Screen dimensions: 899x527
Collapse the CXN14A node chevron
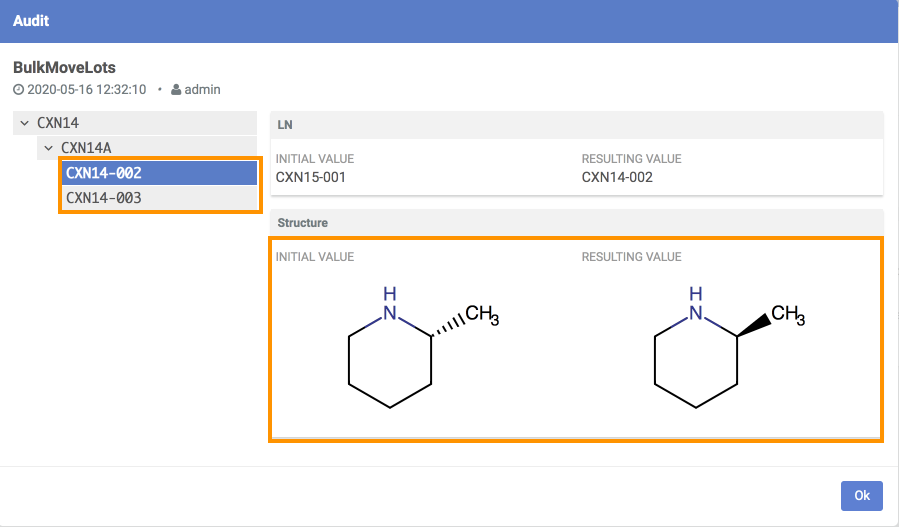[48, 148]
